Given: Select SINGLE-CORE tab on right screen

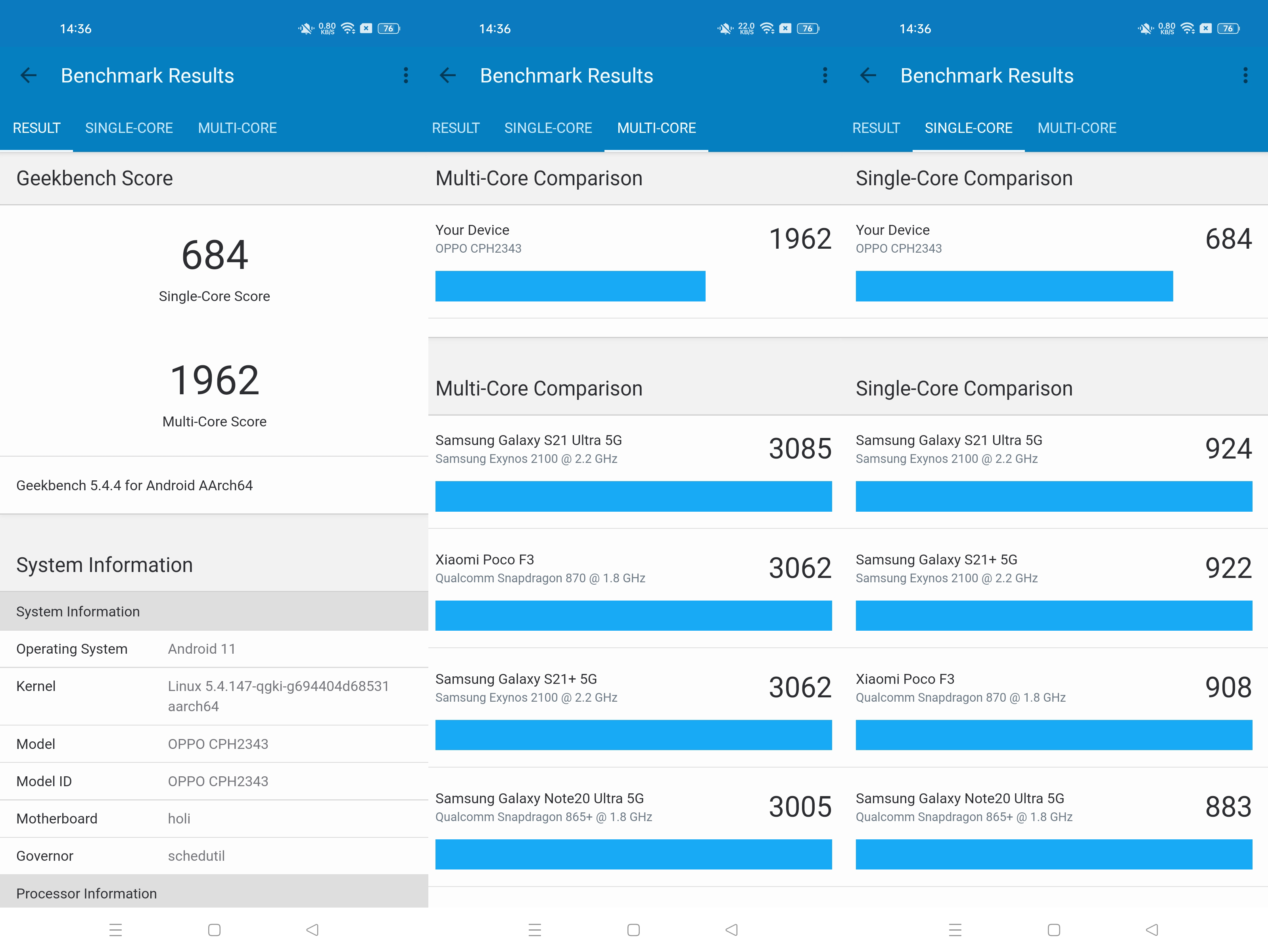Looking at the screenshot, I should point(968,128).
